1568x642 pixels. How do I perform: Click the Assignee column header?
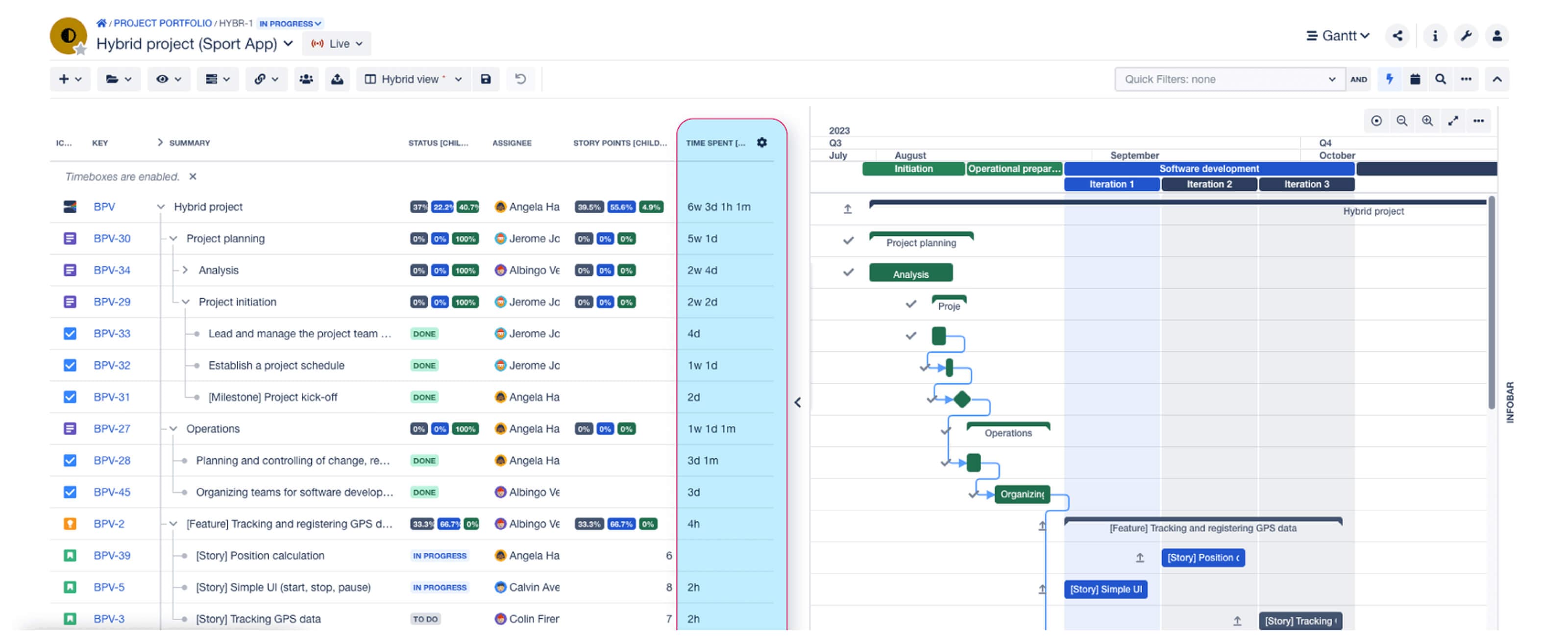[x=511, y=143]
